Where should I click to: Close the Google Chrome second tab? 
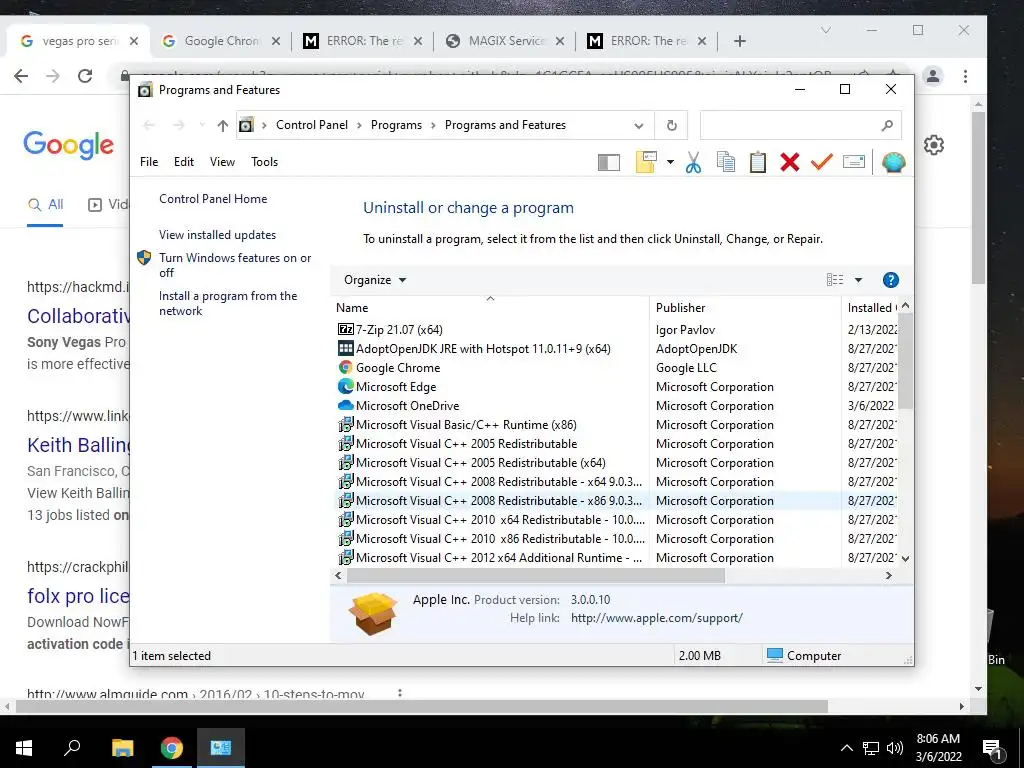click(276, 41)
